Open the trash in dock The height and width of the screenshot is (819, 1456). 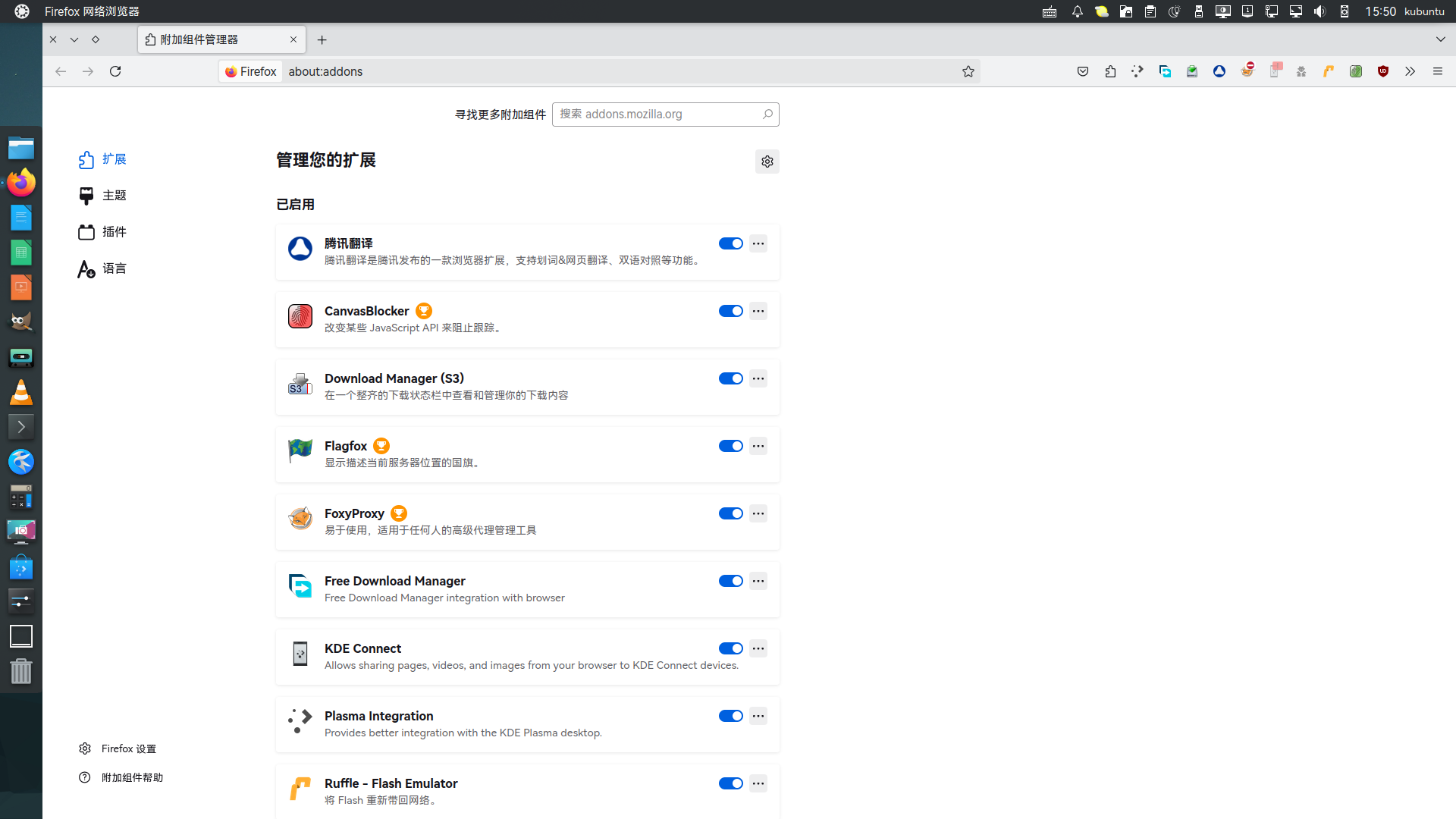tap(21, 671)
